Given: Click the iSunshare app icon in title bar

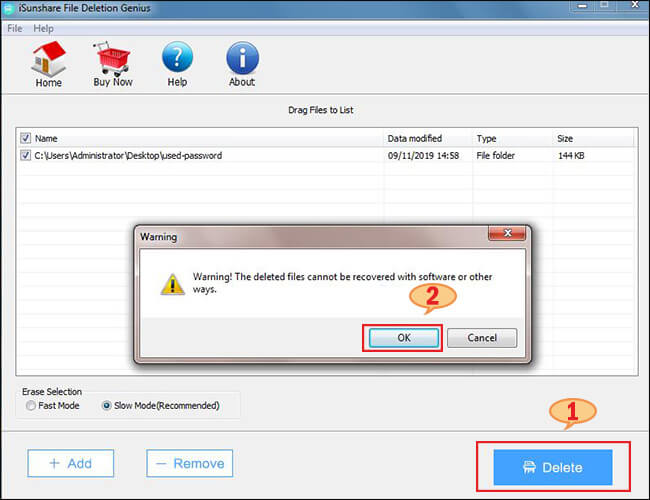Looking at the screenshot, I should 9,8.
